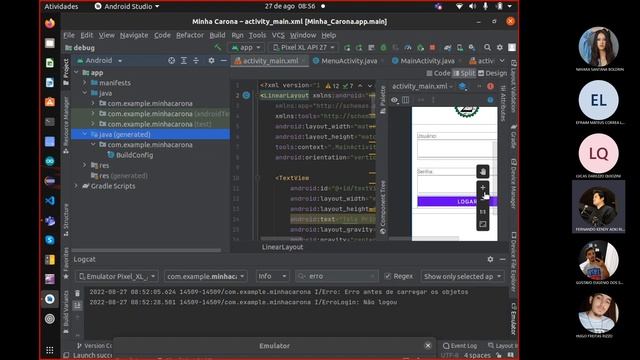The image size is (640, 360).
Task: Show hidden editor tabs chevron
Action: [502, 61]
